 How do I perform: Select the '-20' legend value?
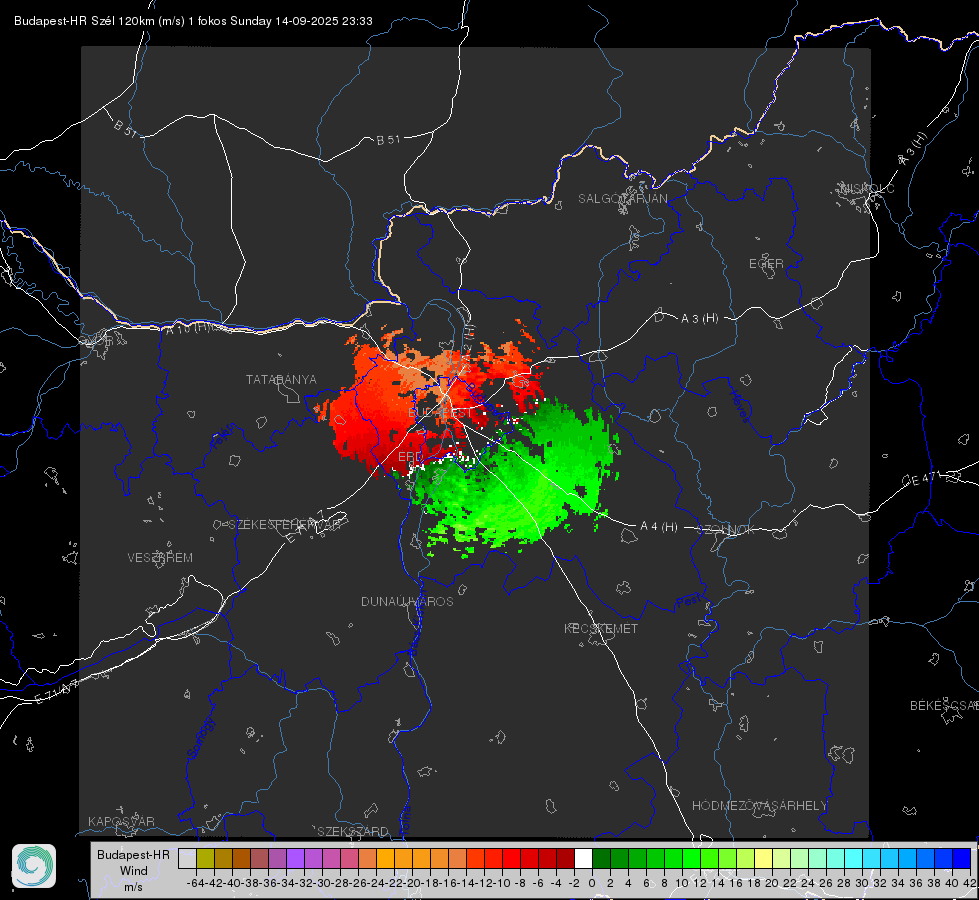coord(412,883)
